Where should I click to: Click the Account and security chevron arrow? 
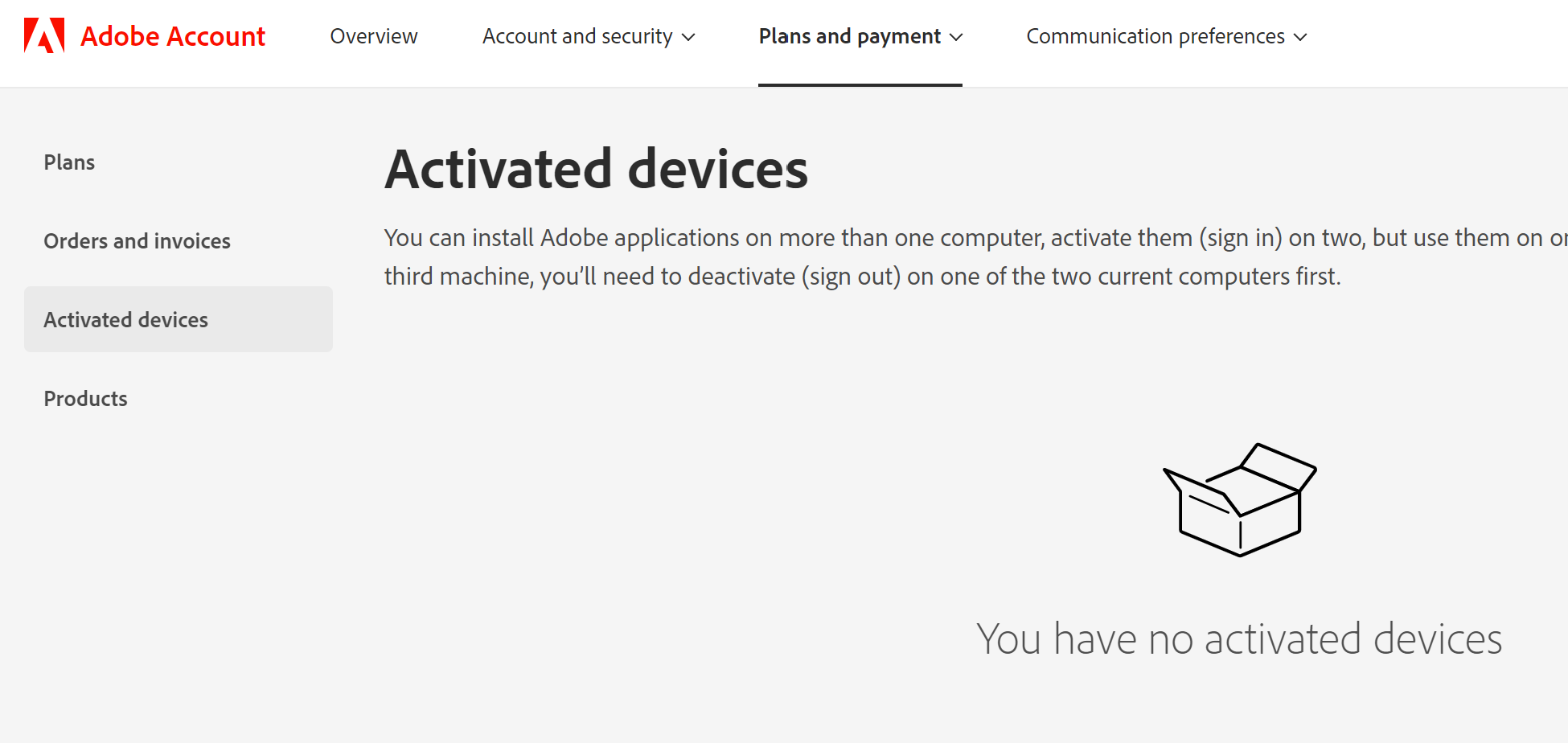[688, 37]
